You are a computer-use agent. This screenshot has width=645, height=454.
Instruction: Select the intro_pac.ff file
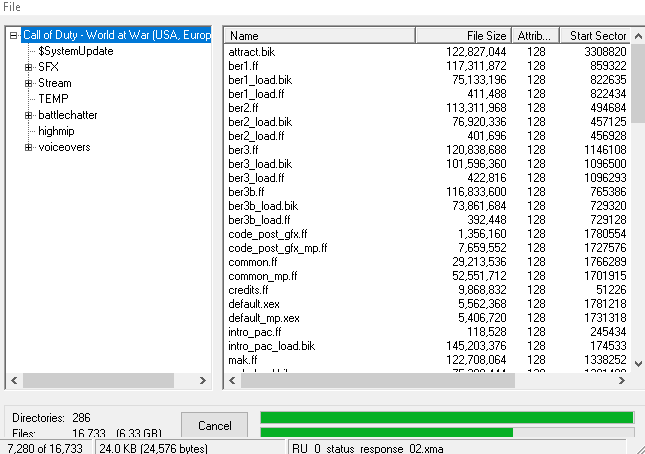tap(255, 332)
